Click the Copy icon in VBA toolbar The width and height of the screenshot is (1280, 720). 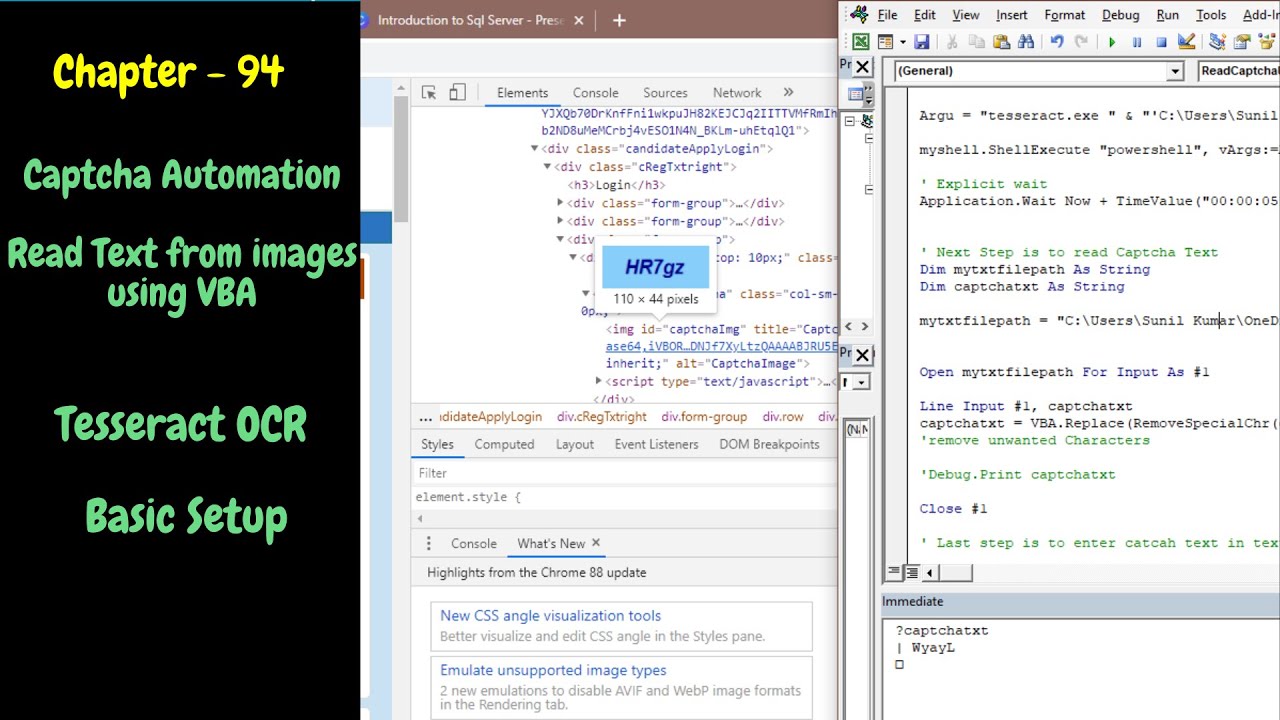coord(976,42)
